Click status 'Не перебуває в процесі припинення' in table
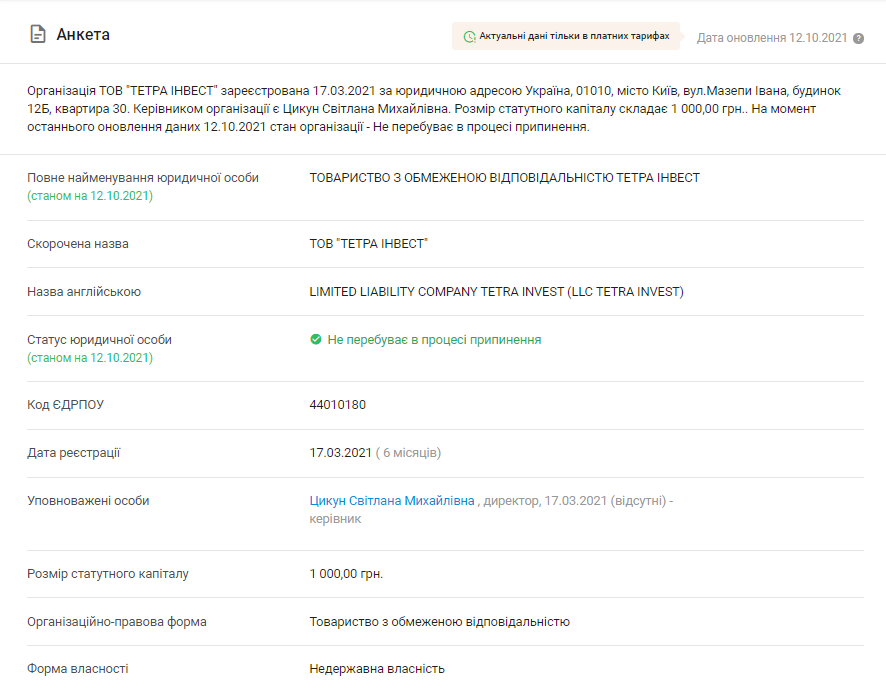The height and width of the screenshot is (693, 886). (434, 340)
